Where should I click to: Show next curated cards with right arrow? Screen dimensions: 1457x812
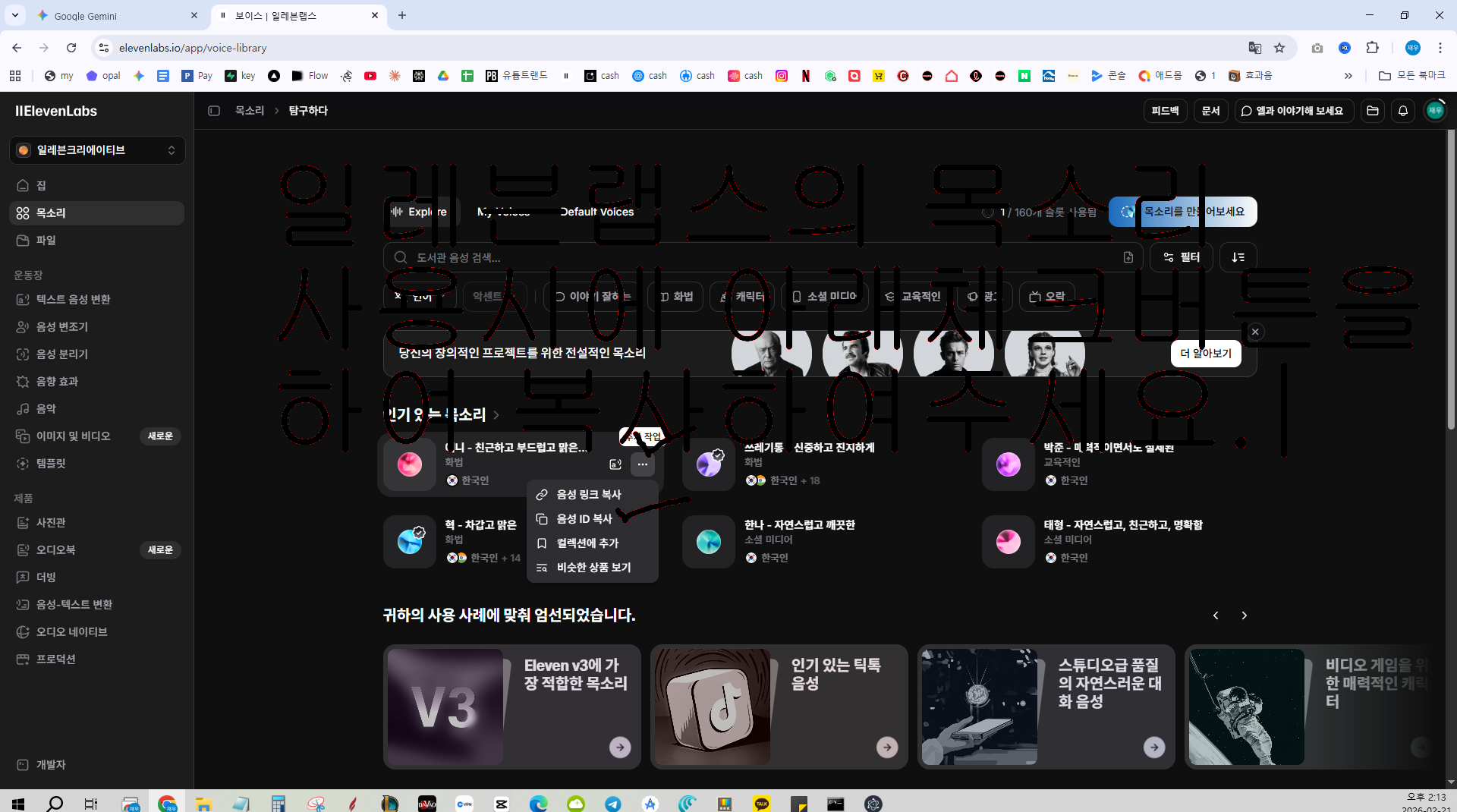[x=1244, y=615]
